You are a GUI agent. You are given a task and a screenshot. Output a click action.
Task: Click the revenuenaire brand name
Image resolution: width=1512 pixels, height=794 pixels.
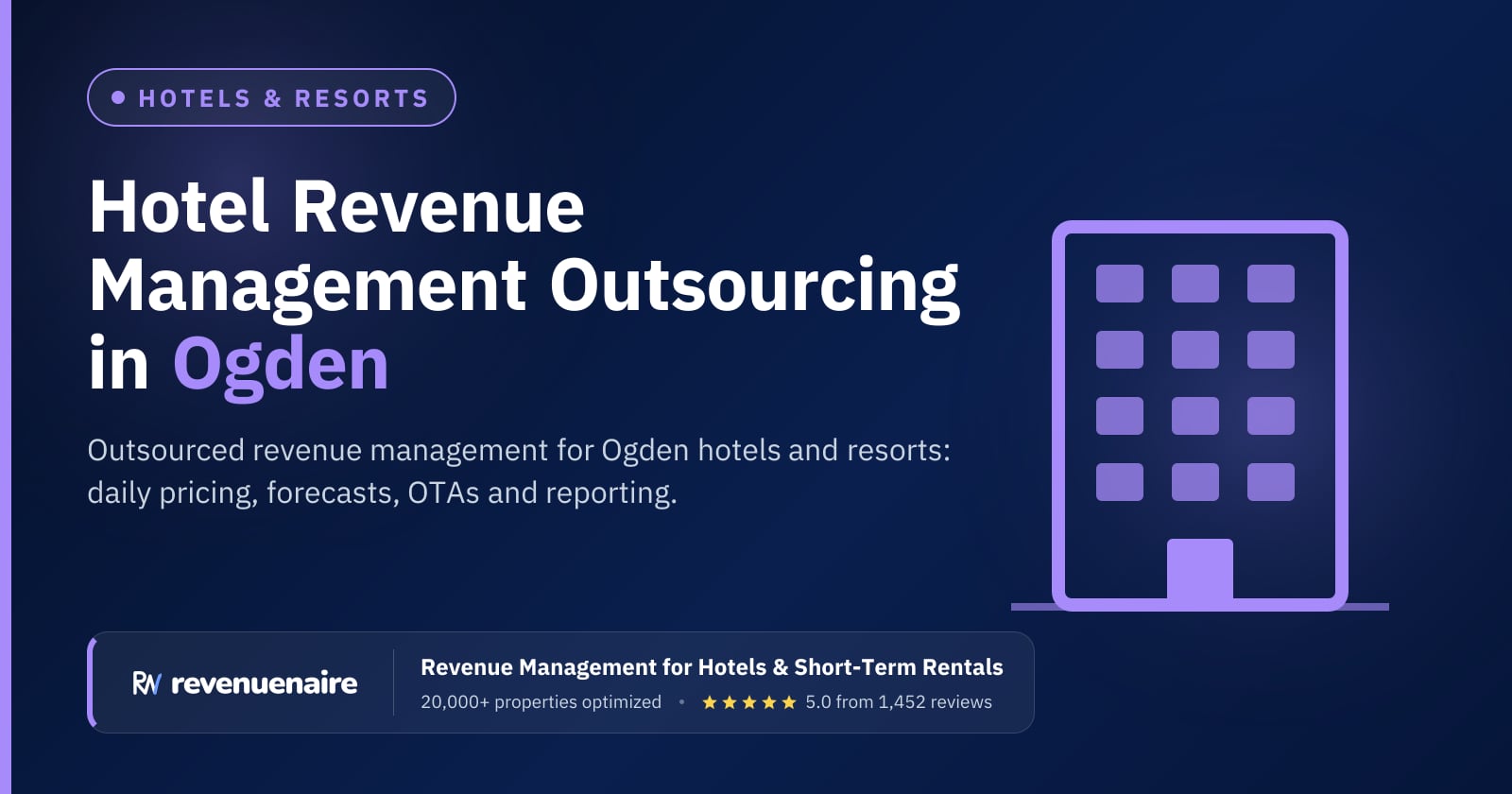click(x=265, y=683)
